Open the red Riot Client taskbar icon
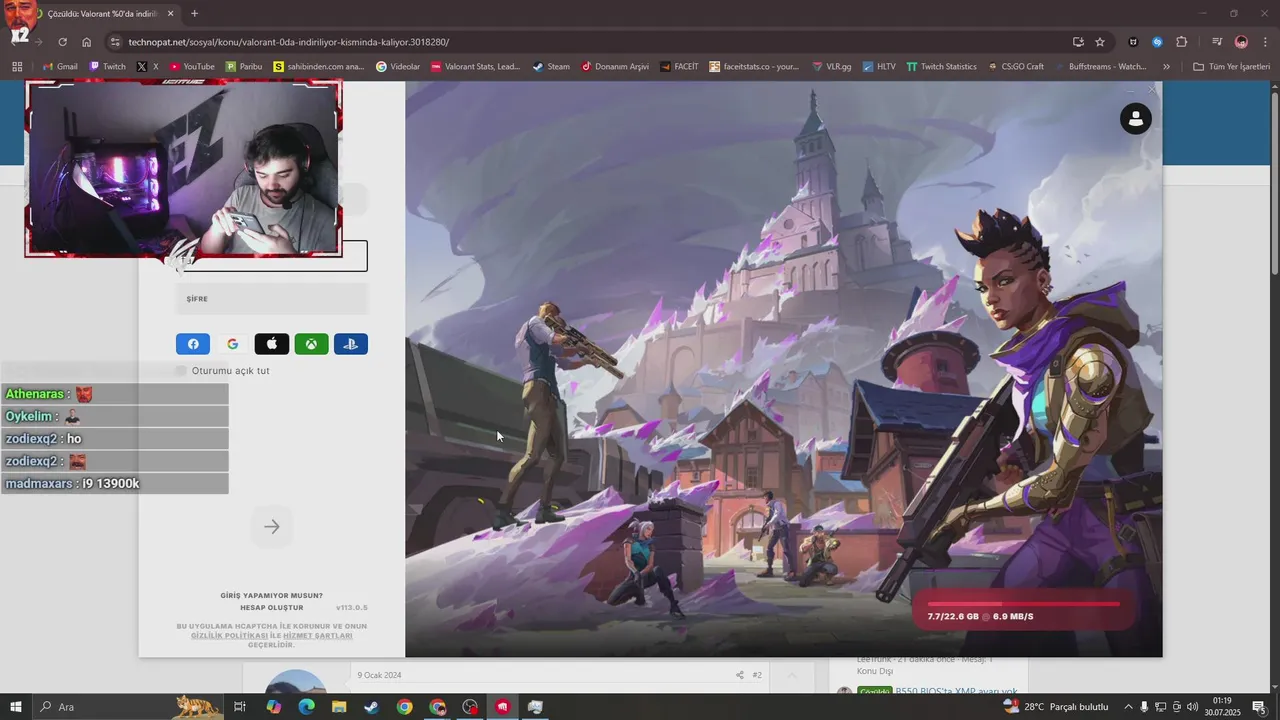The height and width of the screenshot is (720, 1280). pos(502,707)
